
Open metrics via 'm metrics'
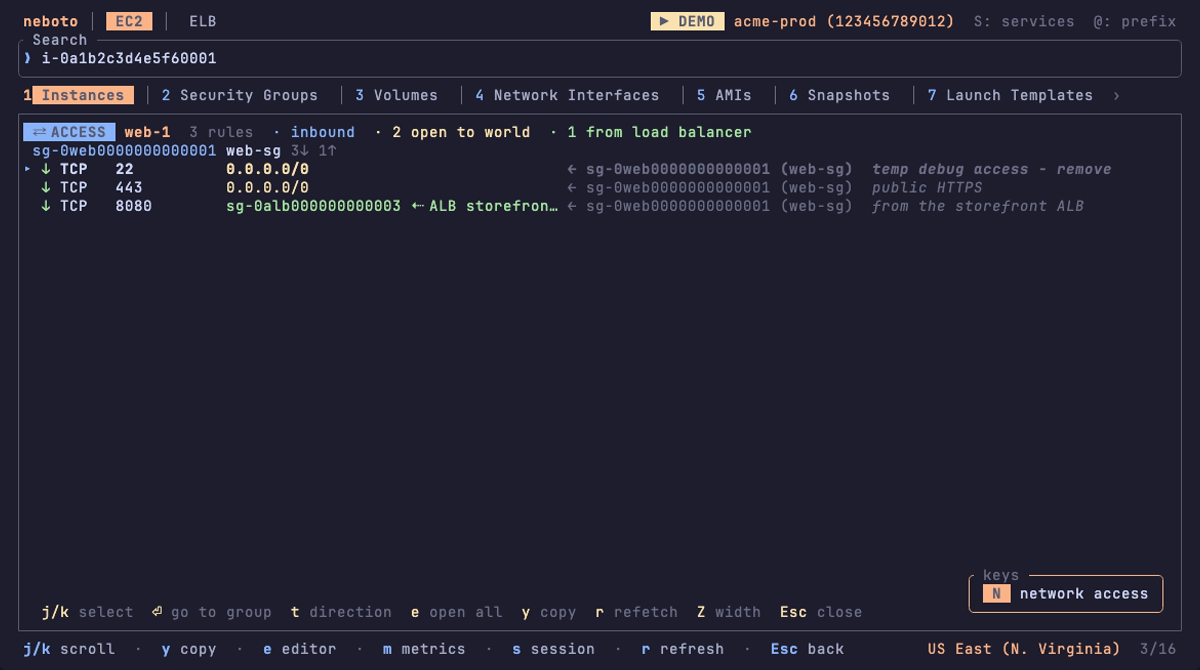(x=424, y=649)
